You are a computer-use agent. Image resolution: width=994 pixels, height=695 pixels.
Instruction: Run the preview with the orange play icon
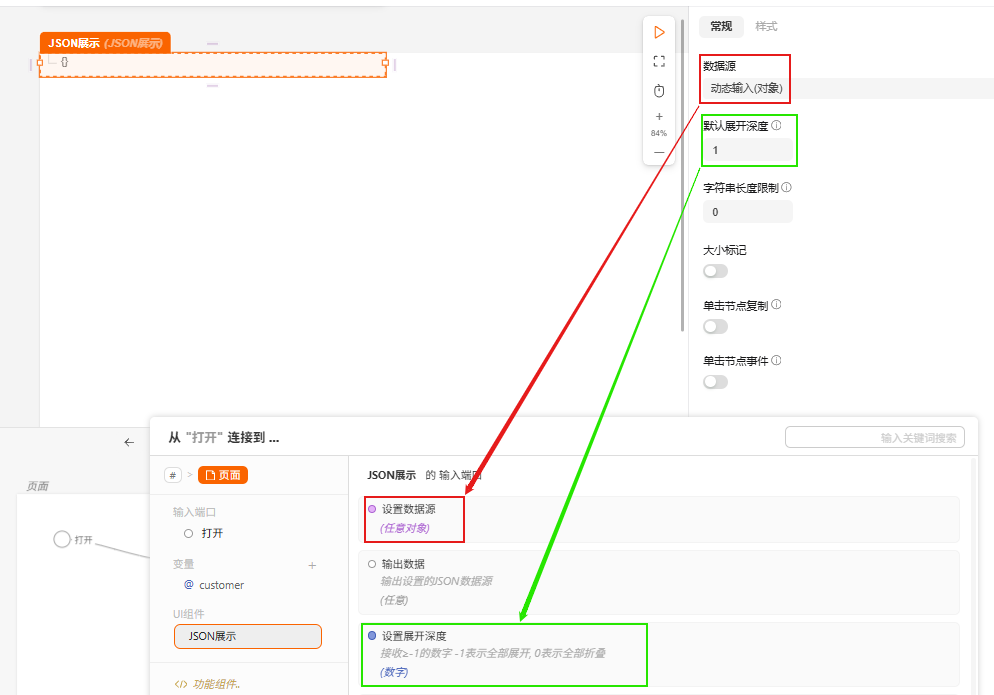[658, 30]
